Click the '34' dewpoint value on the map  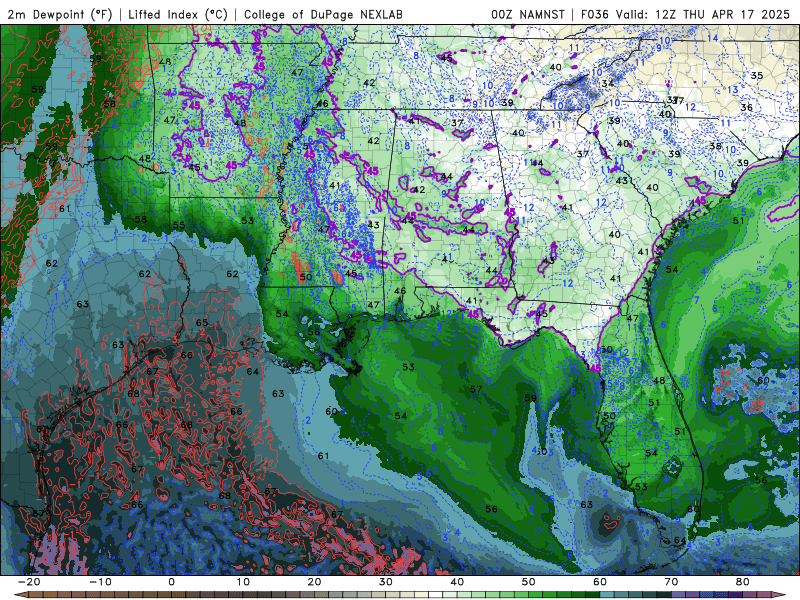(x=608, y=84)
